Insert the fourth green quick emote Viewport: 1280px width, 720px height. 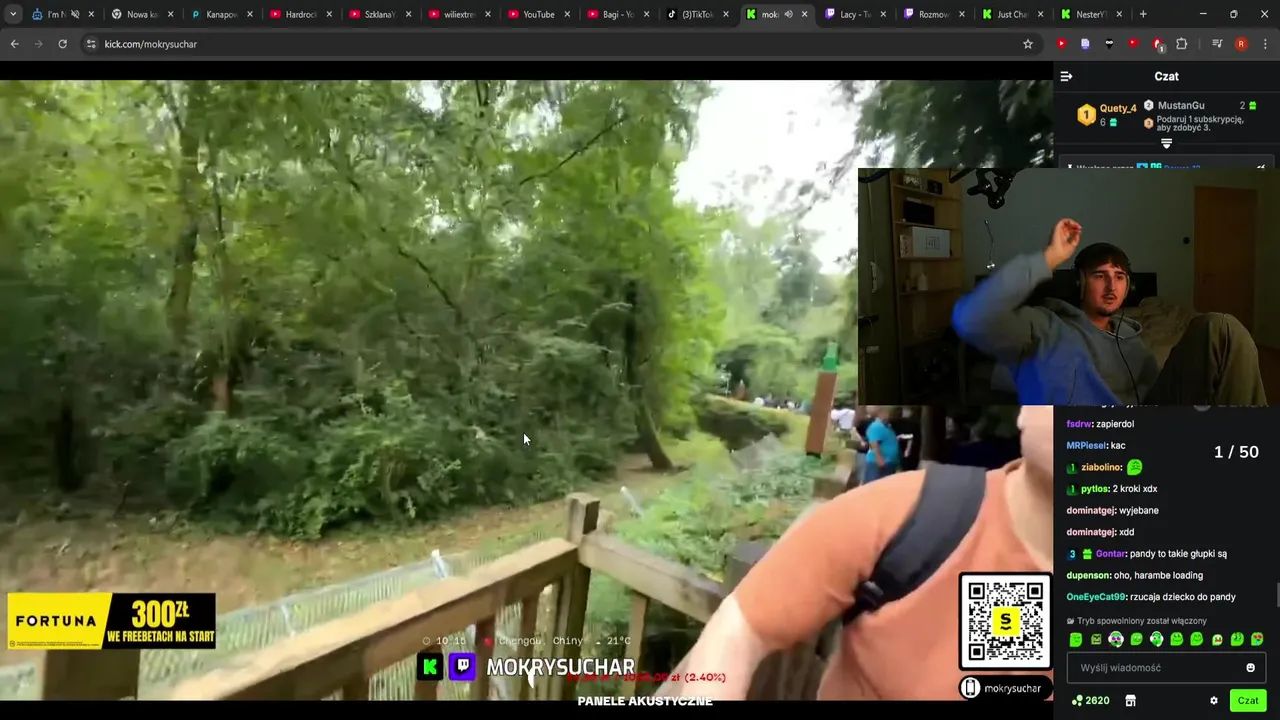coord(1136,640)
